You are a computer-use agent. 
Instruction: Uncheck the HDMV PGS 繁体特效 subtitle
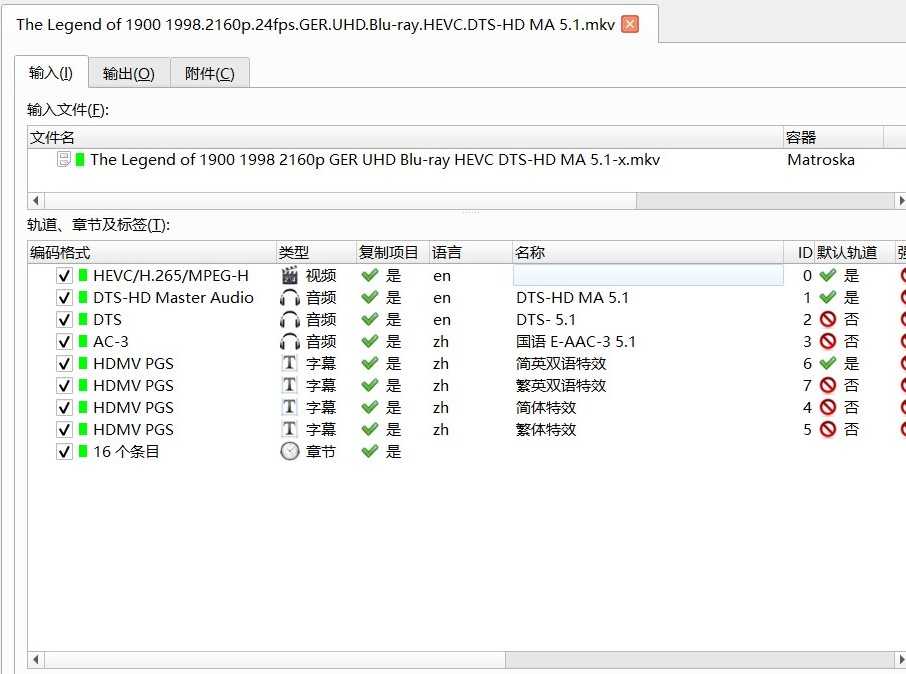pyautogui.click(x=64, y=429)
